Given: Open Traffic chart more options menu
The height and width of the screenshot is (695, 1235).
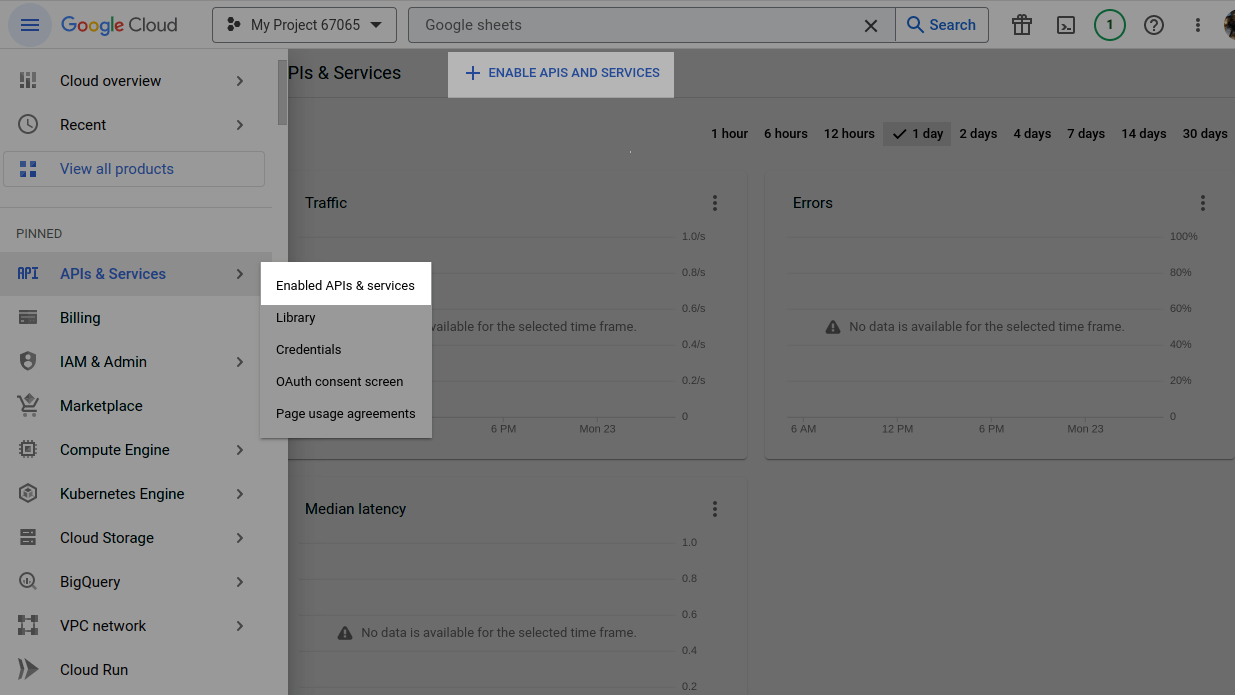Looking at the screenshot, I should click(715, 203).
